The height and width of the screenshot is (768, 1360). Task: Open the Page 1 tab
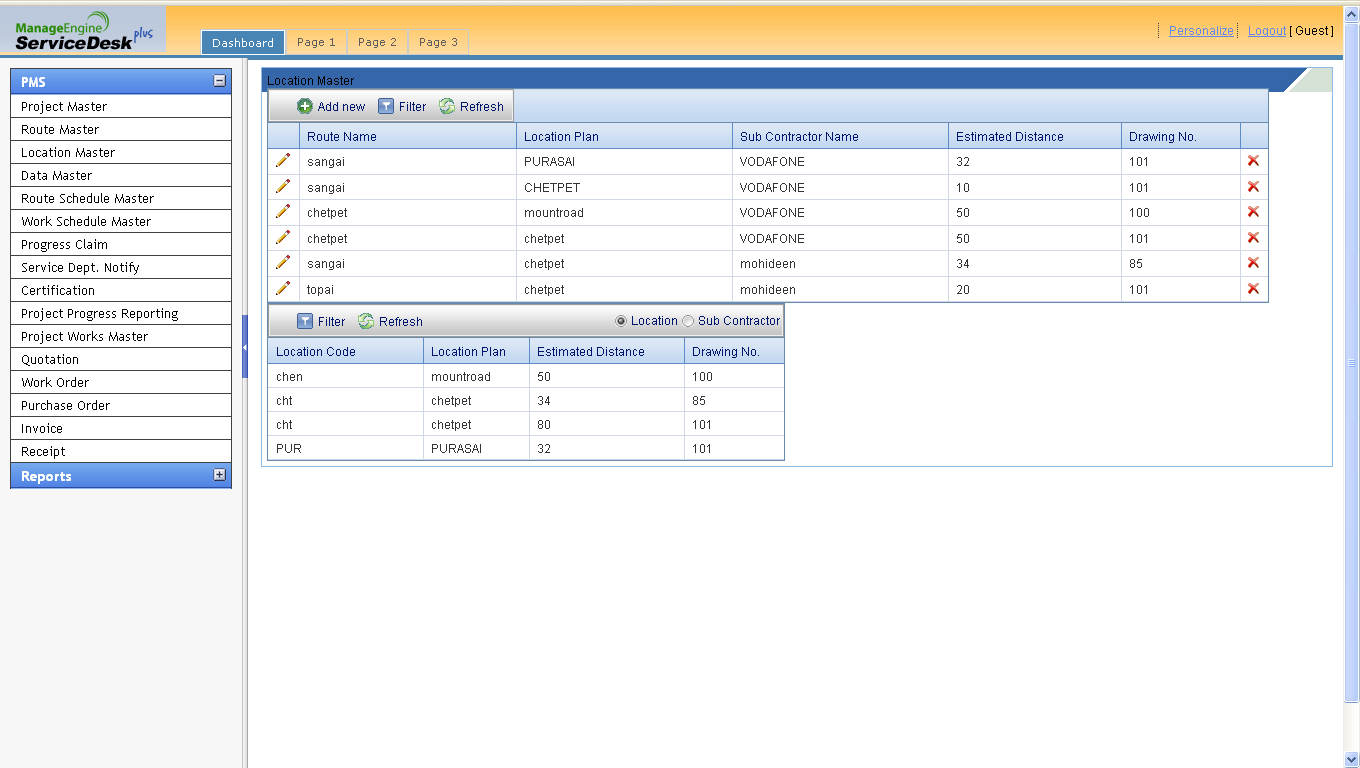[316, 42]
